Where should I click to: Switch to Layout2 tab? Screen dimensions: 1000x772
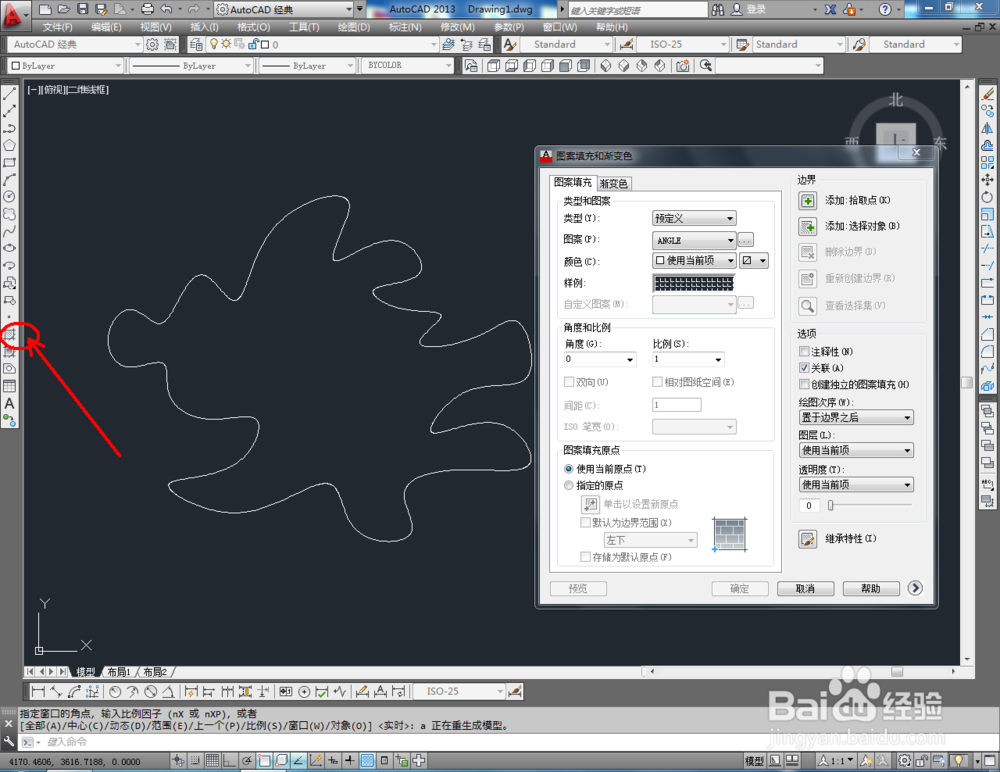[155, 672]
